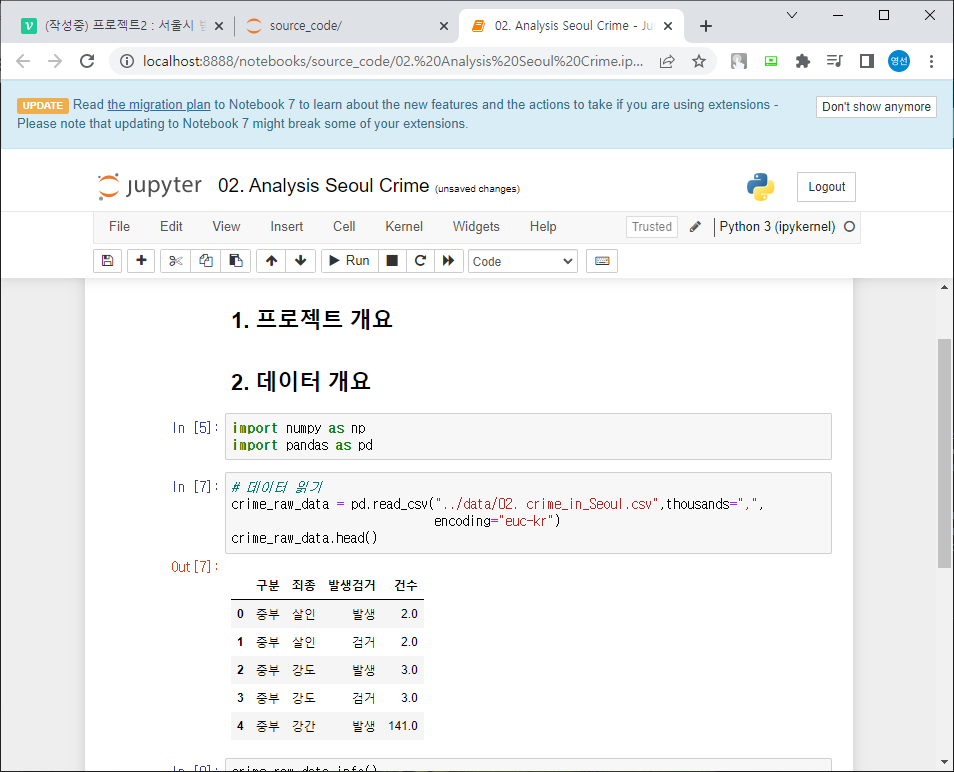Save notebook with the floppy disk icon
This screenshot has width=954, height=772.
click(108, 261)
